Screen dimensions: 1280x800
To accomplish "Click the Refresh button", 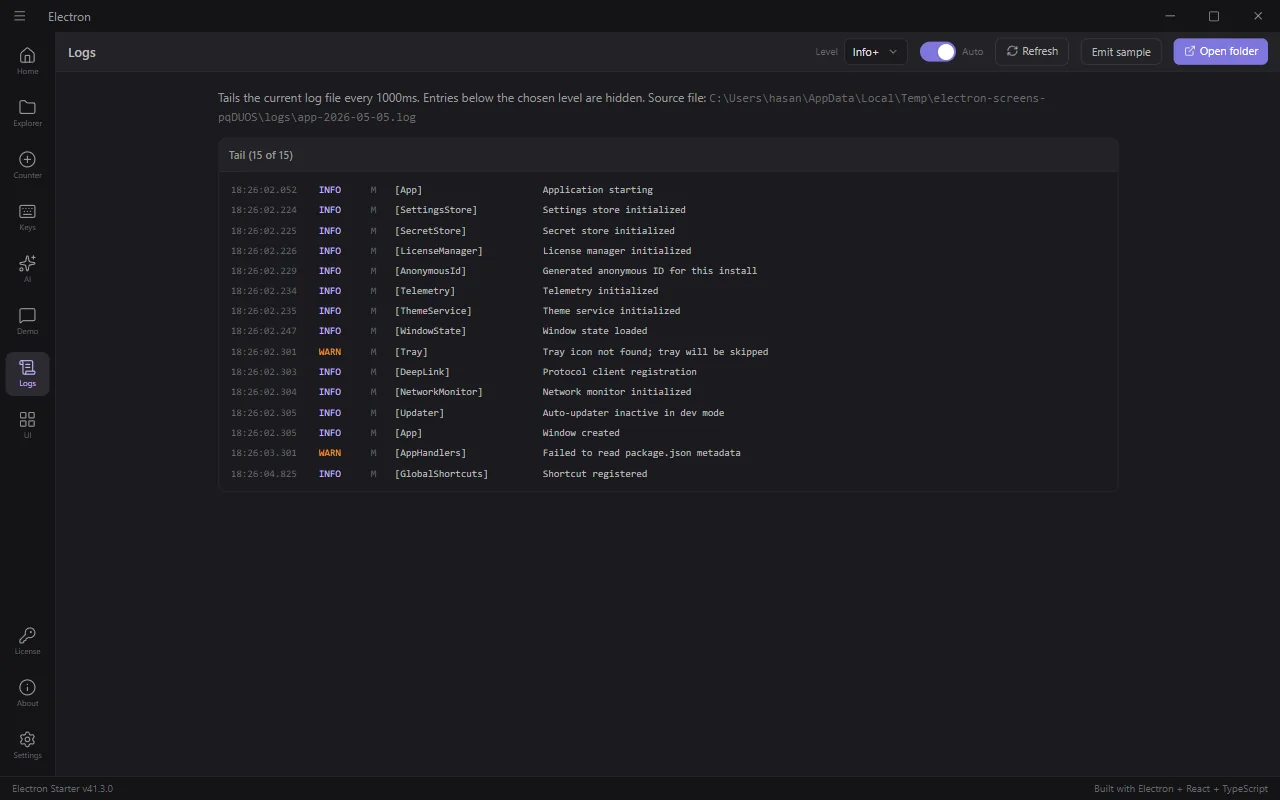I will (x=1032, y=51).
